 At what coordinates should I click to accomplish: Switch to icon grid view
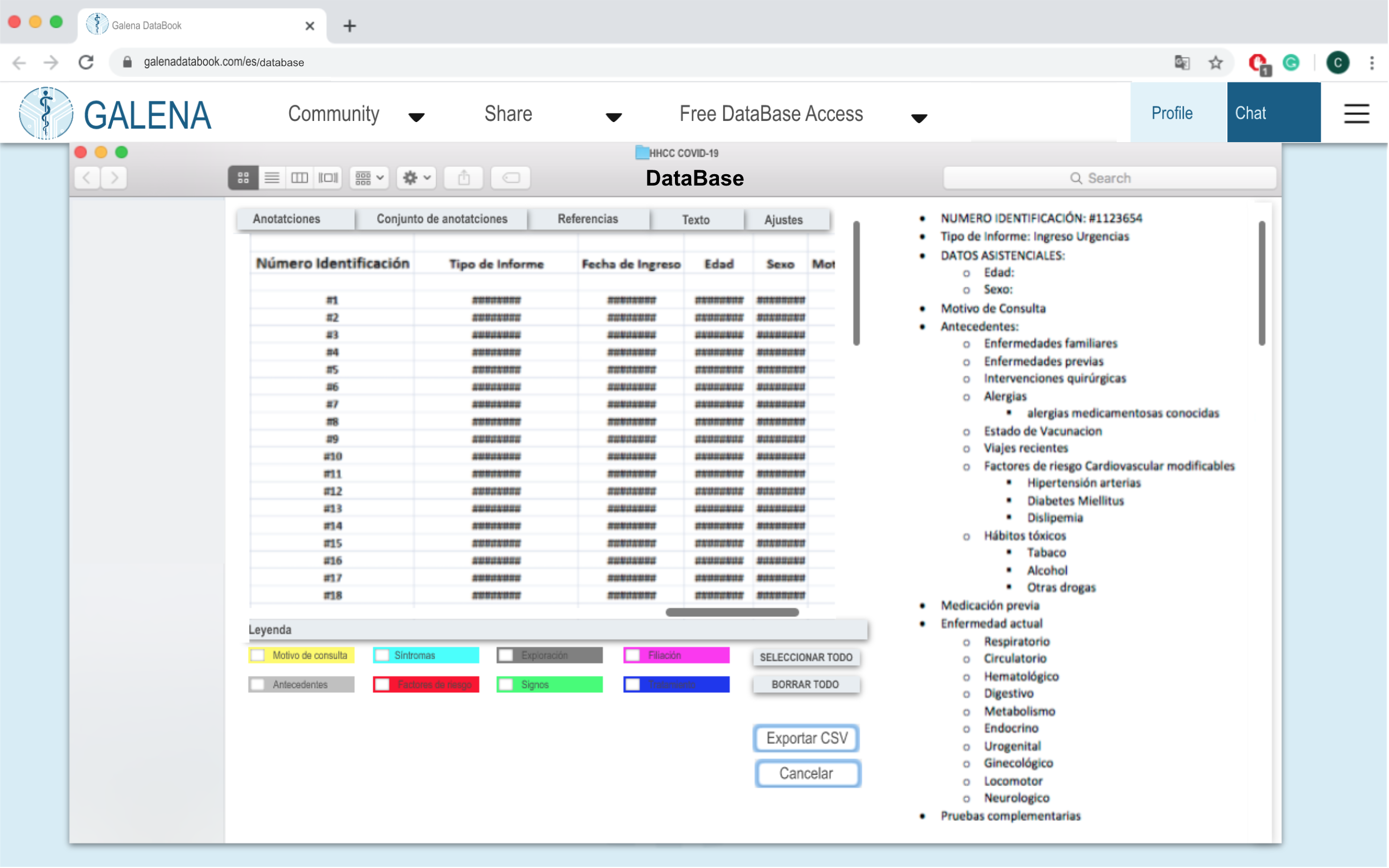point(244,178)
